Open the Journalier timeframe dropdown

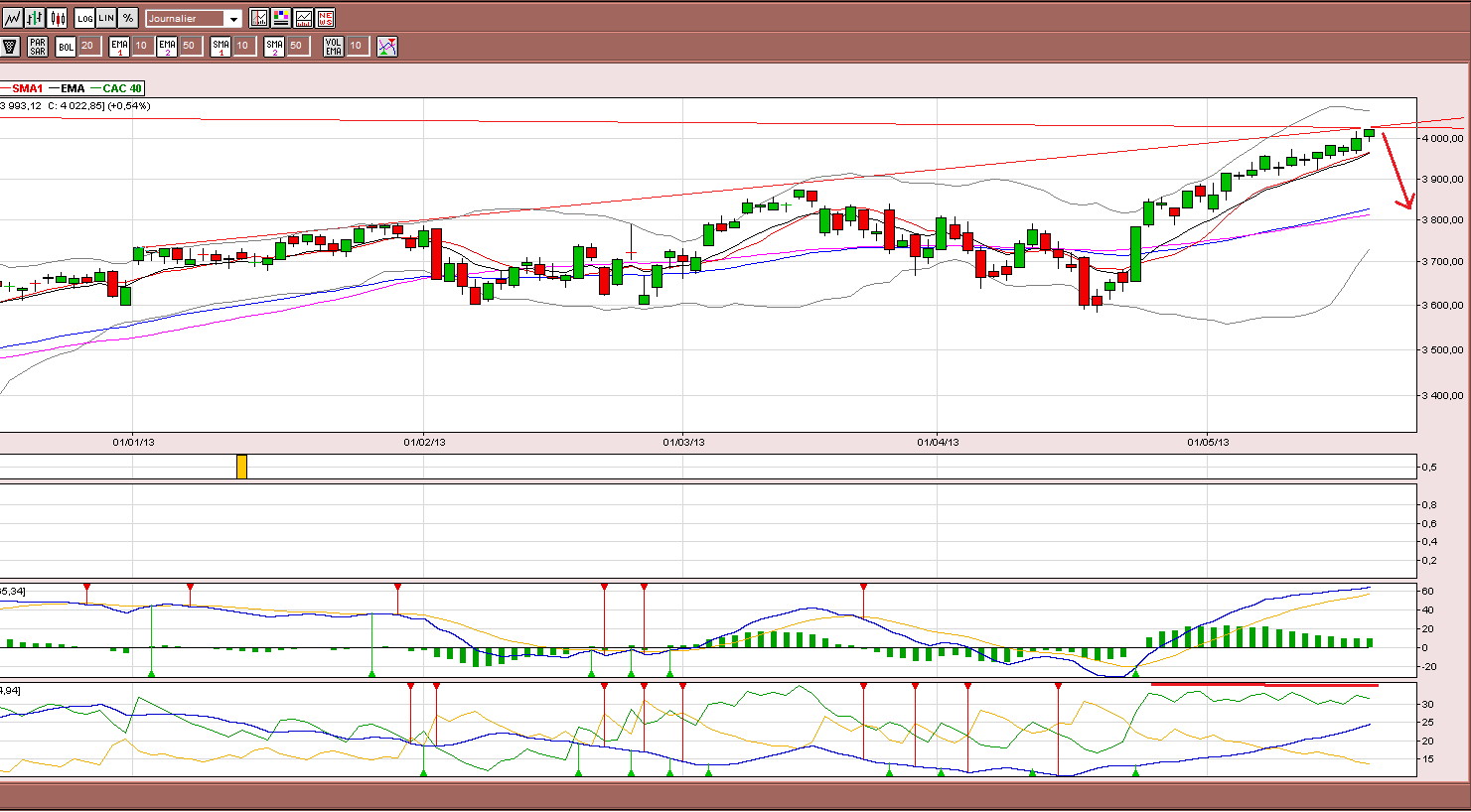coord(233,19)
